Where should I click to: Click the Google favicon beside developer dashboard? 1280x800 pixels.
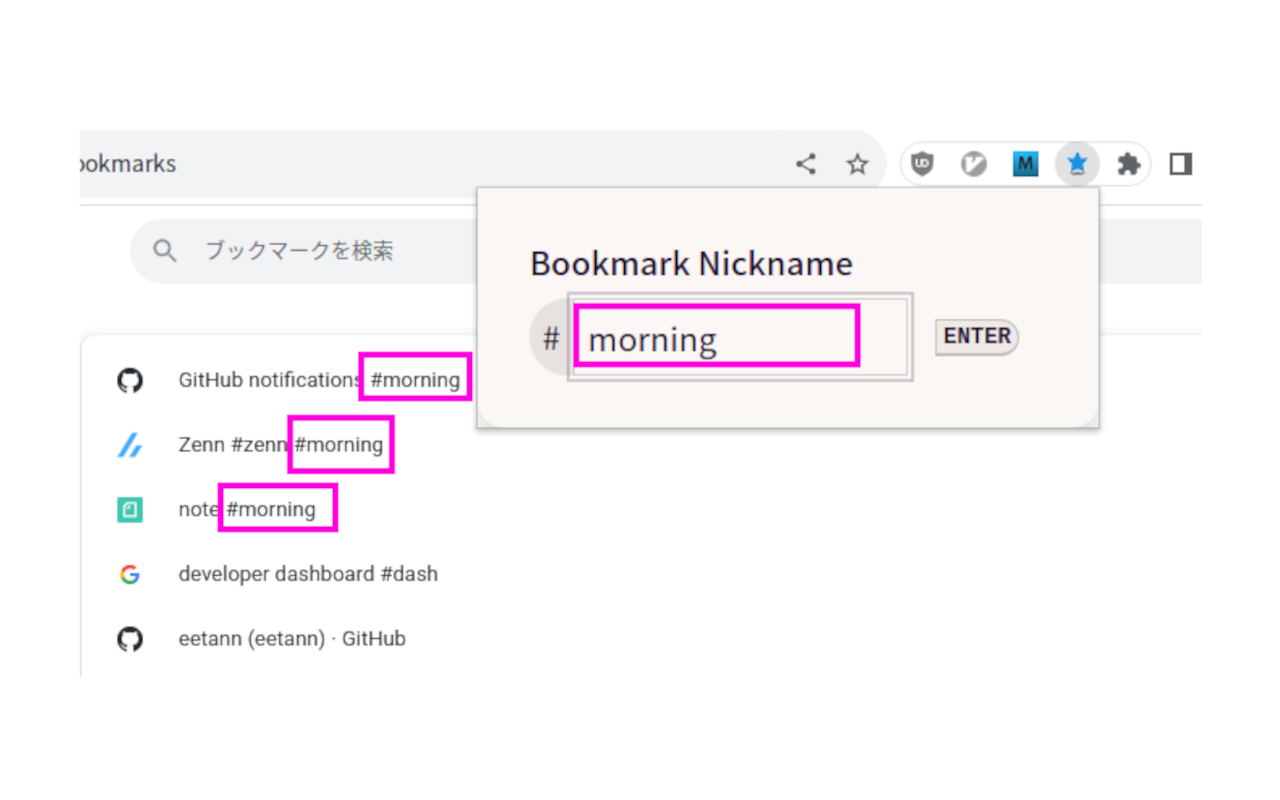click(x=129, y=575)
